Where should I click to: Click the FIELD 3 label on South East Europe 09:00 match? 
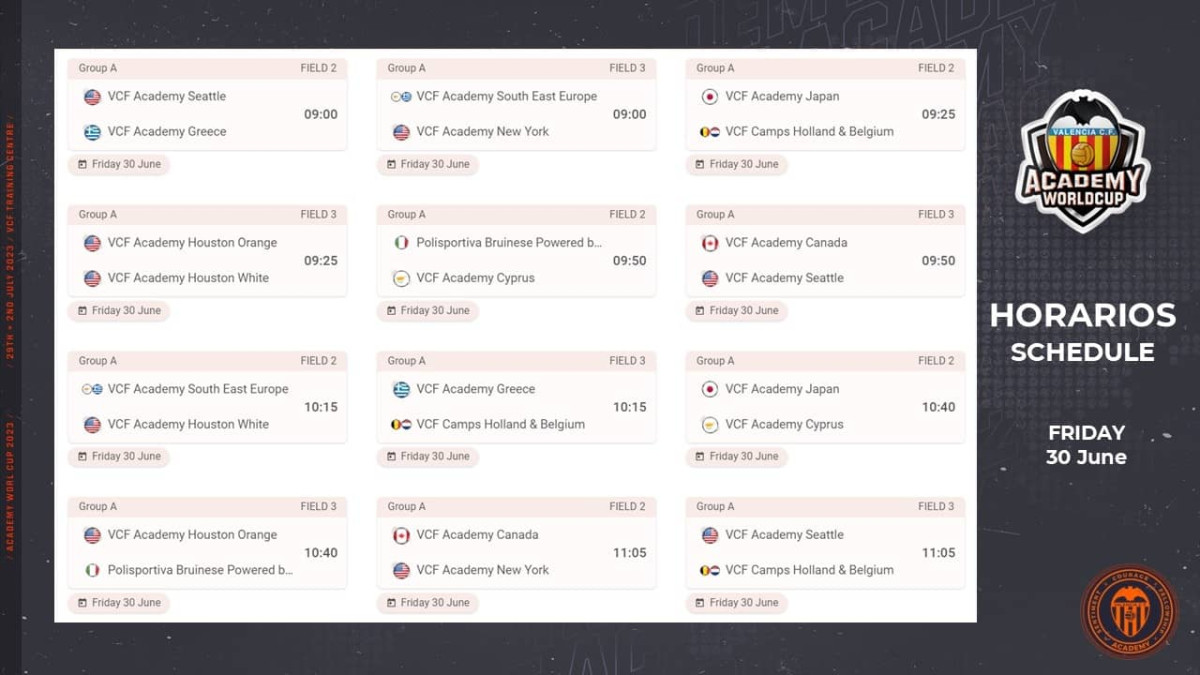coord(627,69)
